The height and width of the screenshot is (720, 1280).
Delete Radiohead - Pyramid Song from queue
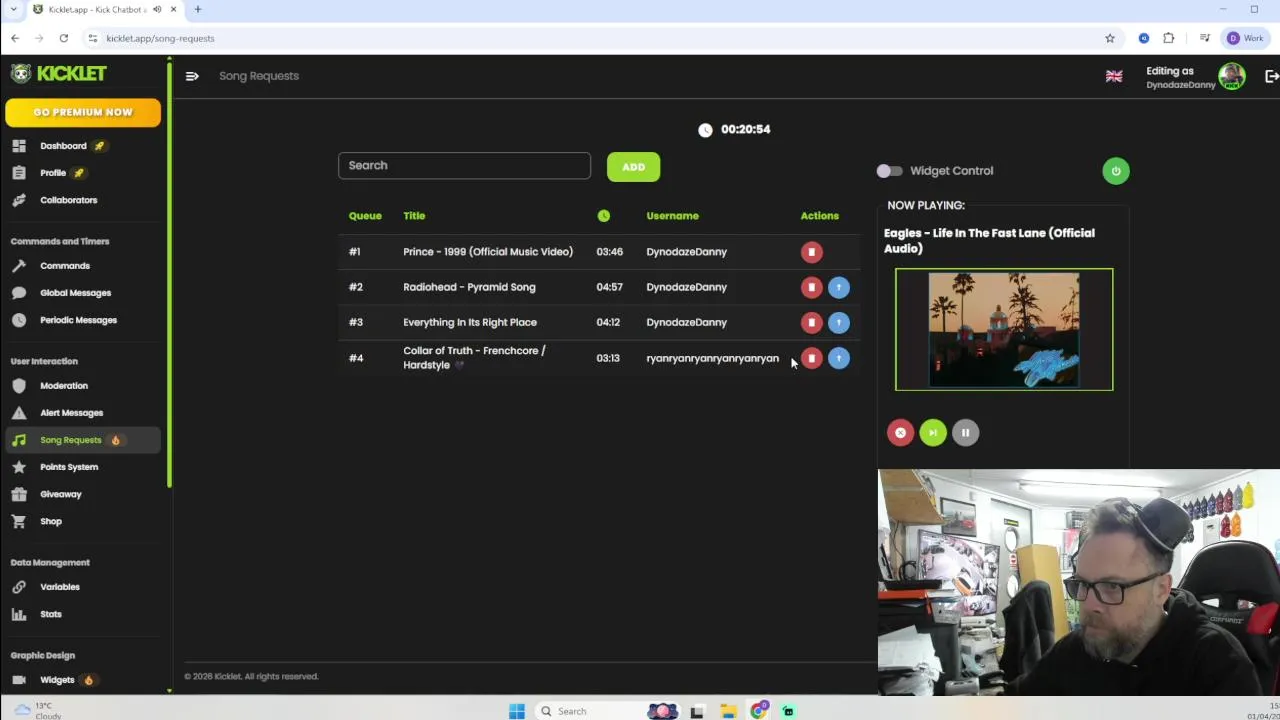point(811,287)
